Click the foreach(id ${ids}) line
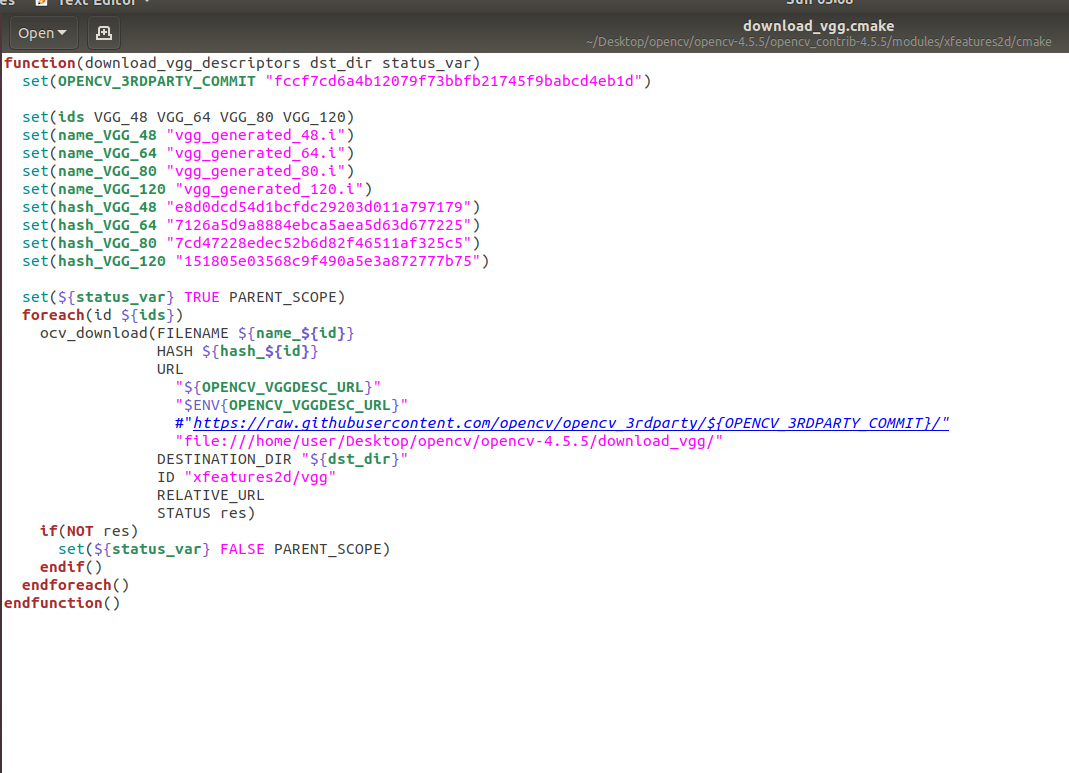 (102, 315)
